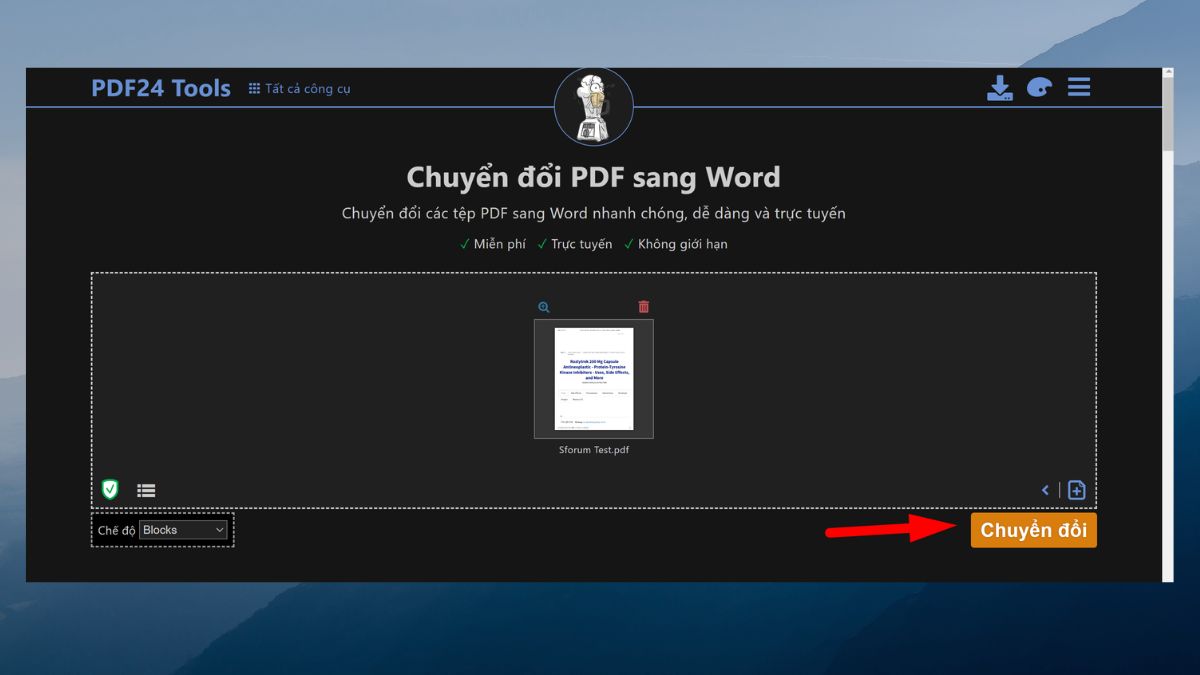The width and height of the screenshot is (1200, 675).
Task: Add another file with plus icon
Action: [x=1076, y=490]
